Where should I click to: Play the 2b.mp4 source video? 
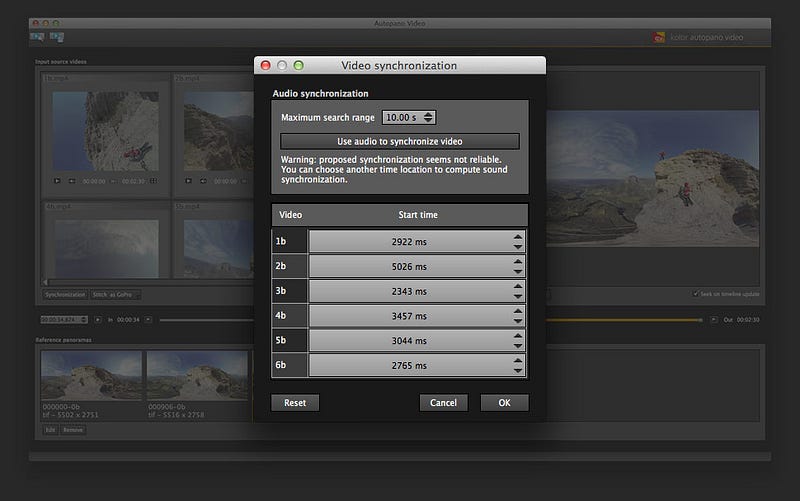point(189,181)
